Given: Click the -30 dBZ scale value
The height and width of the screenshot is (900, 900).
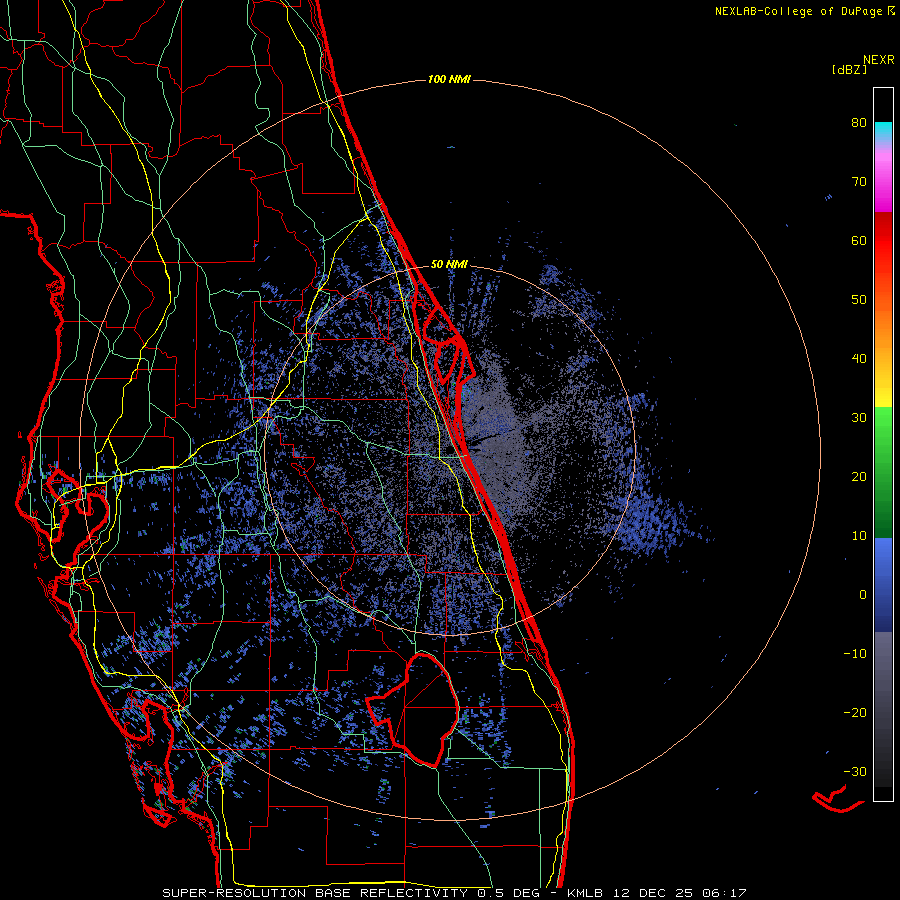Looking at the screenshot, I should (855, 771).
